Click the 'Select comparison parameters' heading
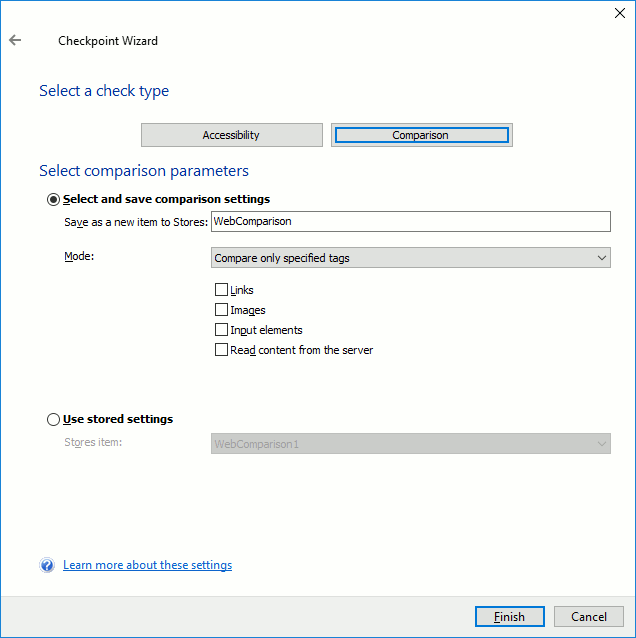Image resolution: width=636 pixels, height=638 pixels. (144, 171)
